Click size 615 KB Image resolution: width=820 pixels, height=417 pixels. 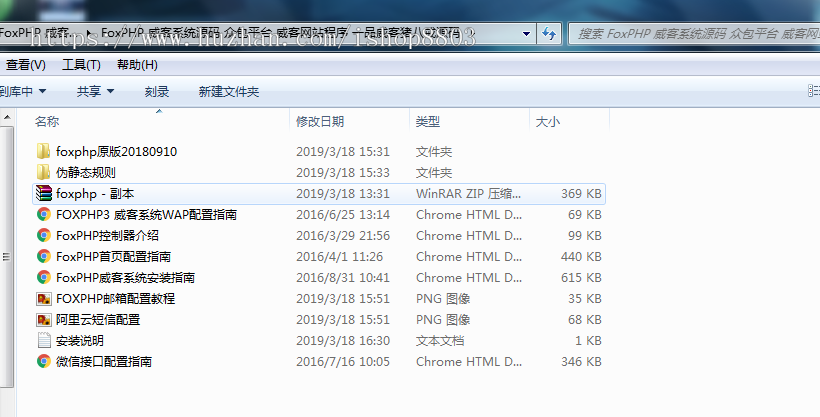pos(582,277)
